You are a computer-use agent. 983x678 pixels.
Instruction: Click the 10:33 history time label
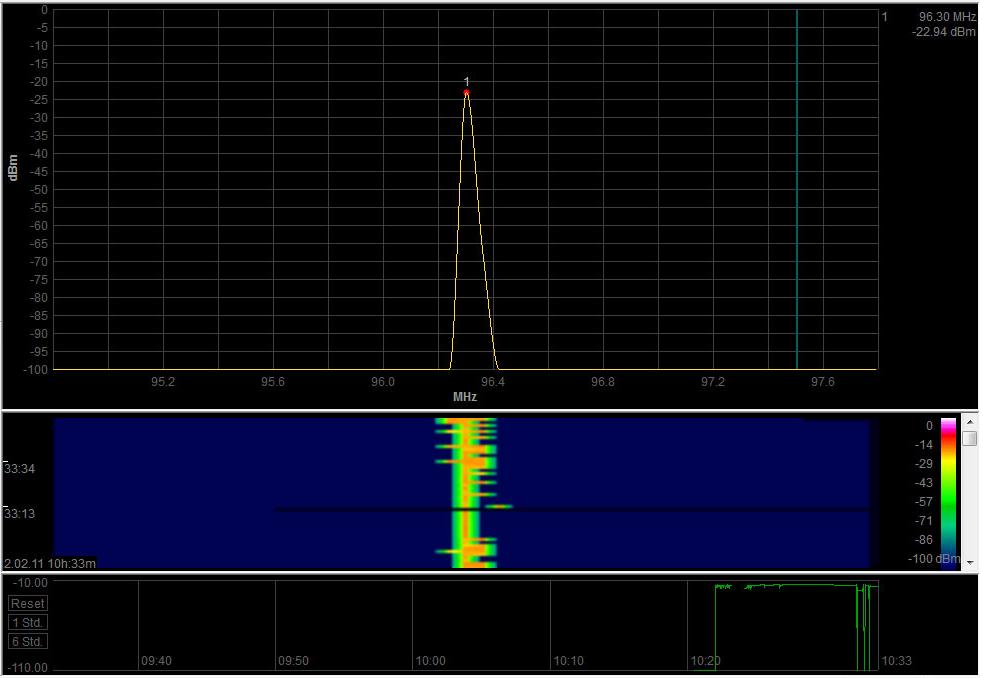coord(896,660)
